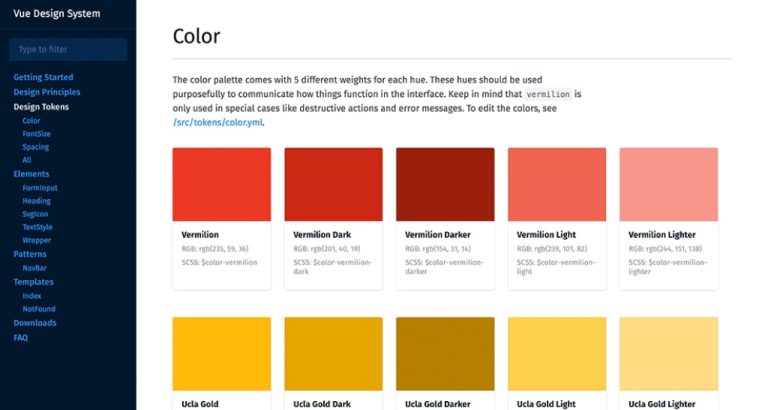This screenshot has height=410, width=768.
Task: Click the Type to filter search field
Action: coord(68,49)
